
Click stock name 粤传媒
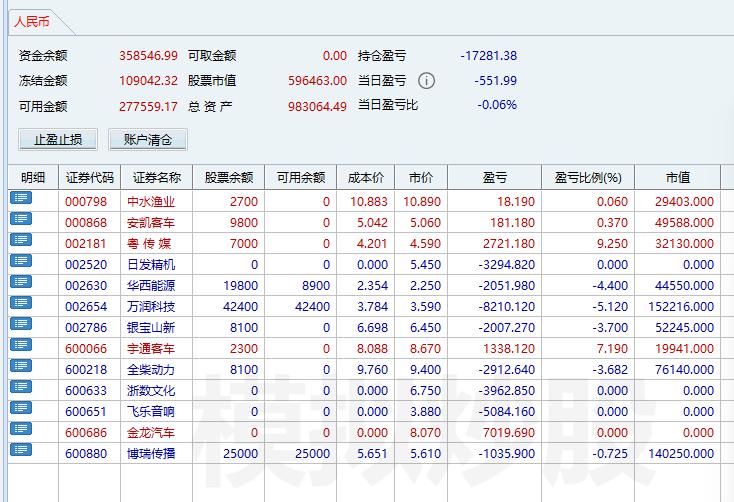(x=149, y=244)
